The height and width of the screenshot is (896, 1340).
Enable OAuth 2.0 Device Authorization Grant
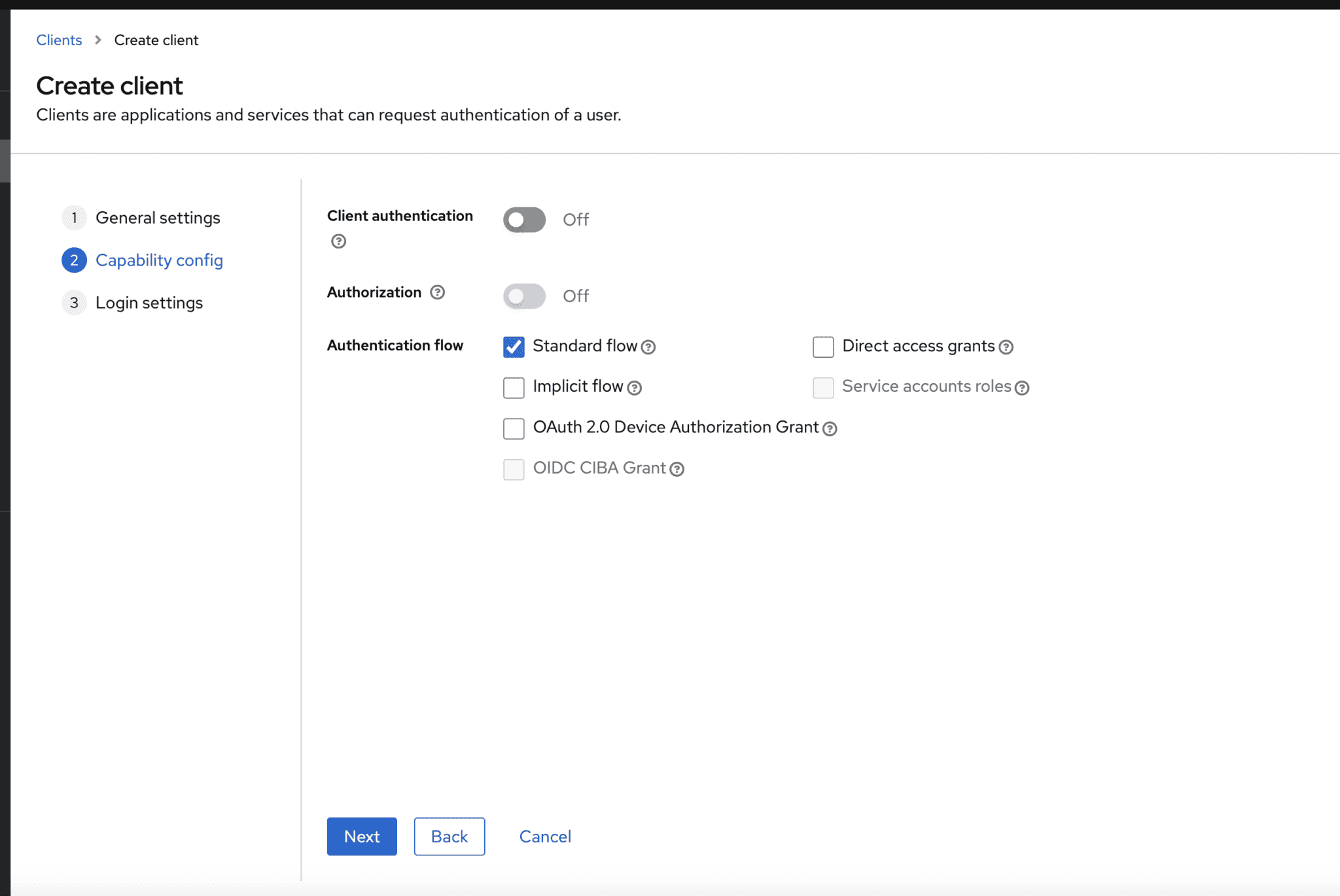coord(514,428)
